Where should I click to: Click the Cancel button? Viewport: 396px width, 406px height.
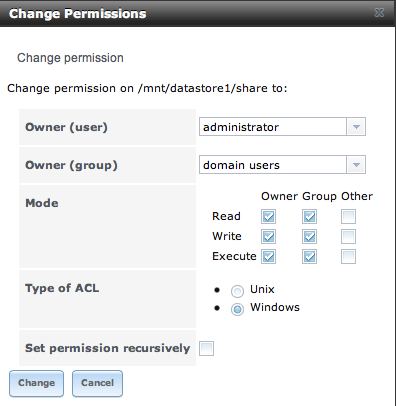[x=97, y=383]
